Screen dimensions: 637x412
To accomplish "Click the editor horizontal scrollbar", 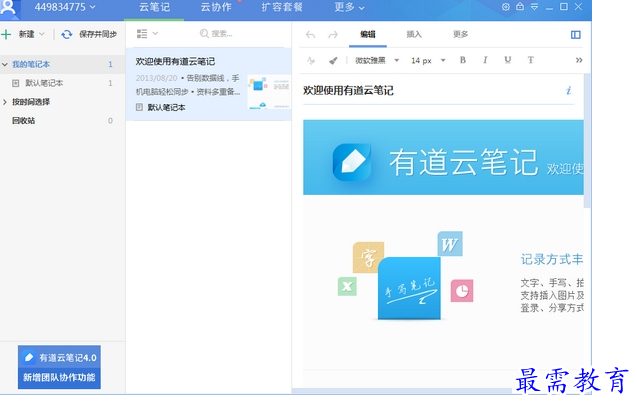I will click(x=401, y=391).
